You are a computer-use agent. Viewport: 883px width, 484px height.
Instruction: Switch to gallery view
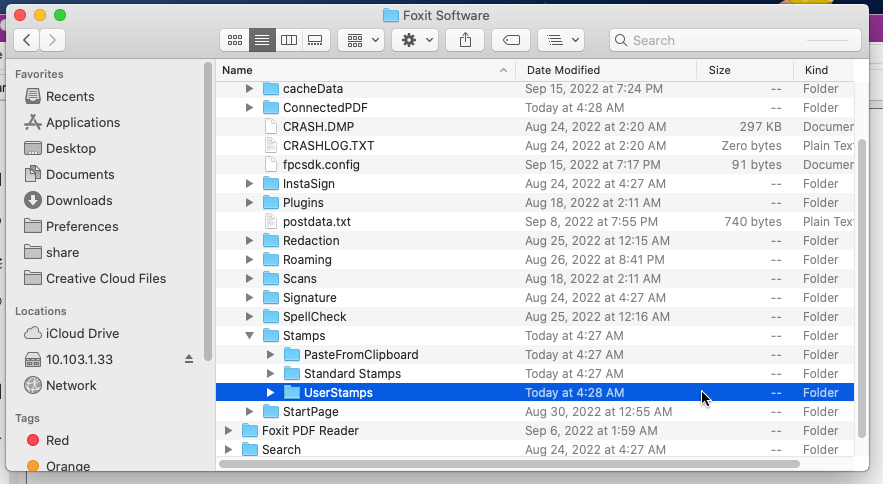tap(315, 40)
